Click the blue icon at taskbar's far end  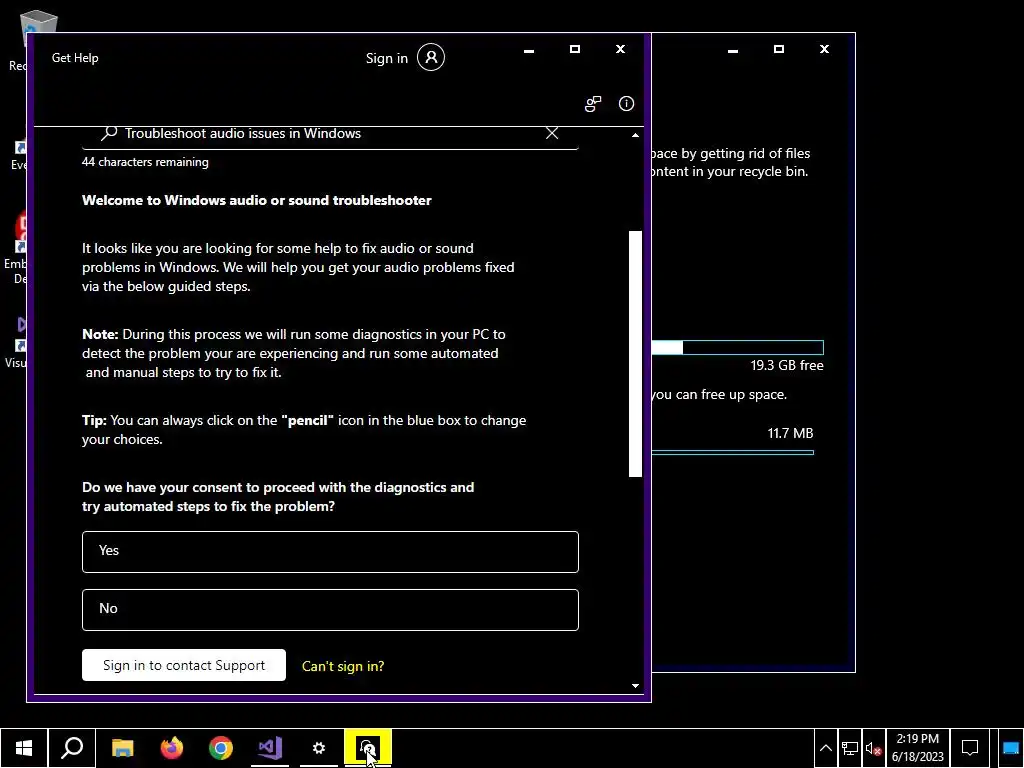pos(1010,748)
